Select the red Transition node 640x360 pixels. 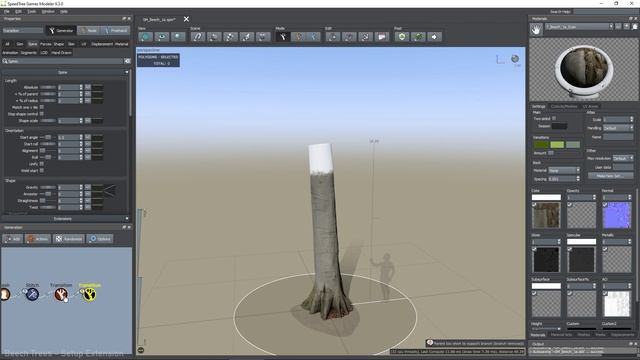61,294
